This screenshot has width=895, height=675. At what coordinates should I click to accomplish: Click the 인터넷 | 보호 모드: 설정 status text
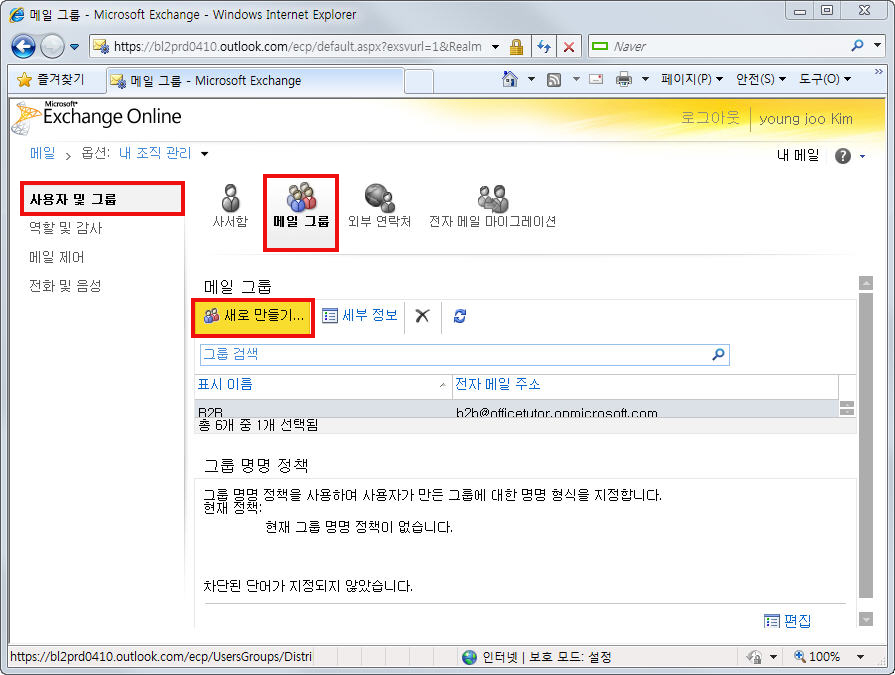pyautogui.click(x=546, y=657)
